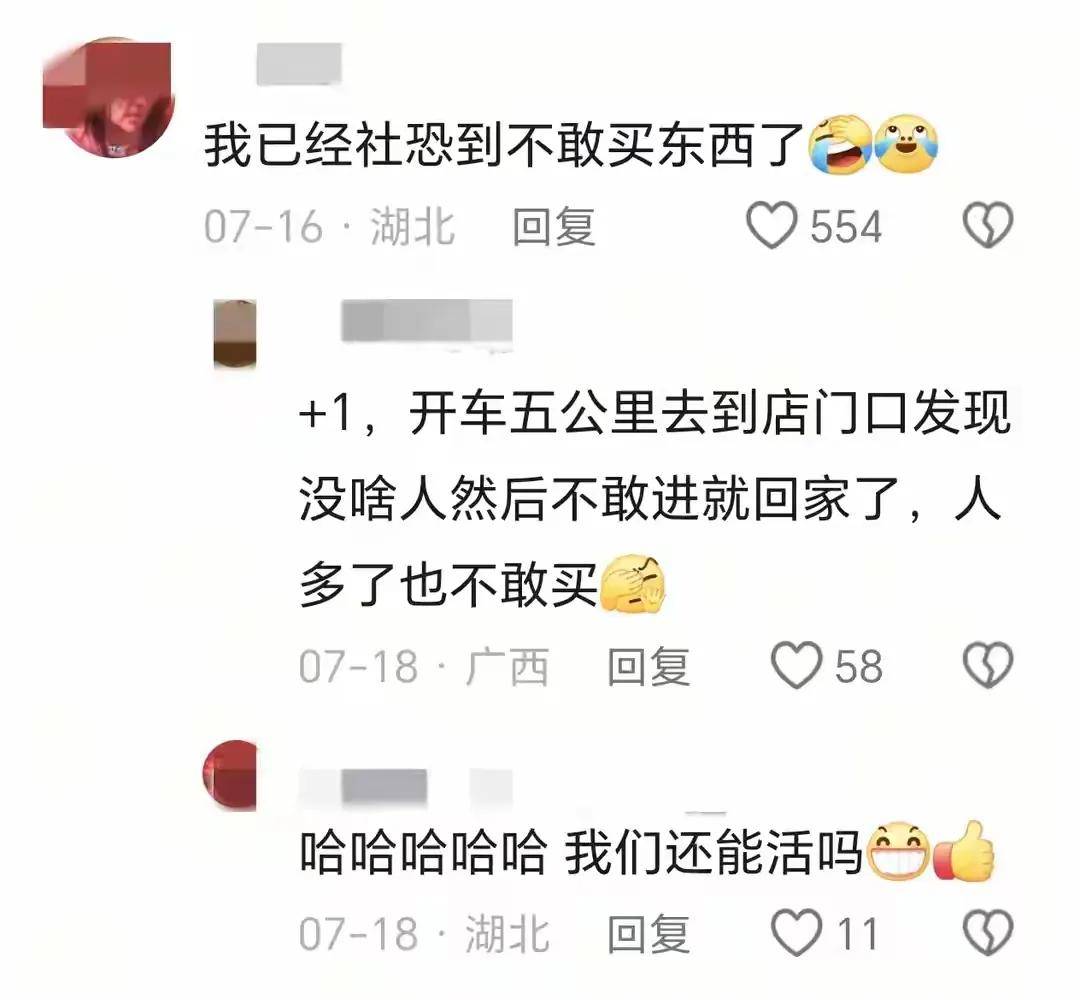Open the red avatar beside 哈哈哈哈哈 reply
Viewport: 1080px width, 1000px height.
click(x=230, y=775)
